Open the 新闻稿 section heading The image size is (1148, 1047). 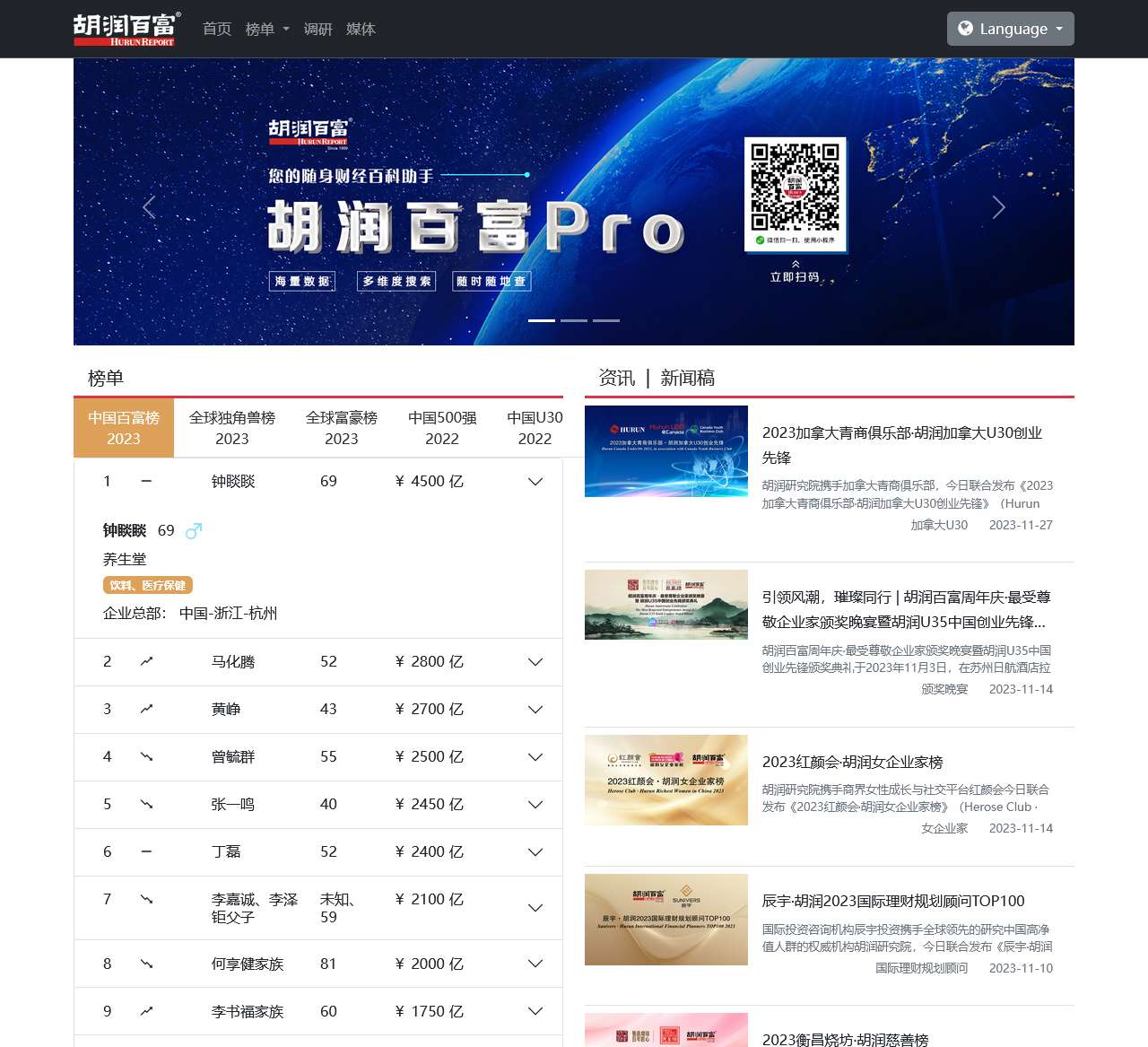click(688, 378)
